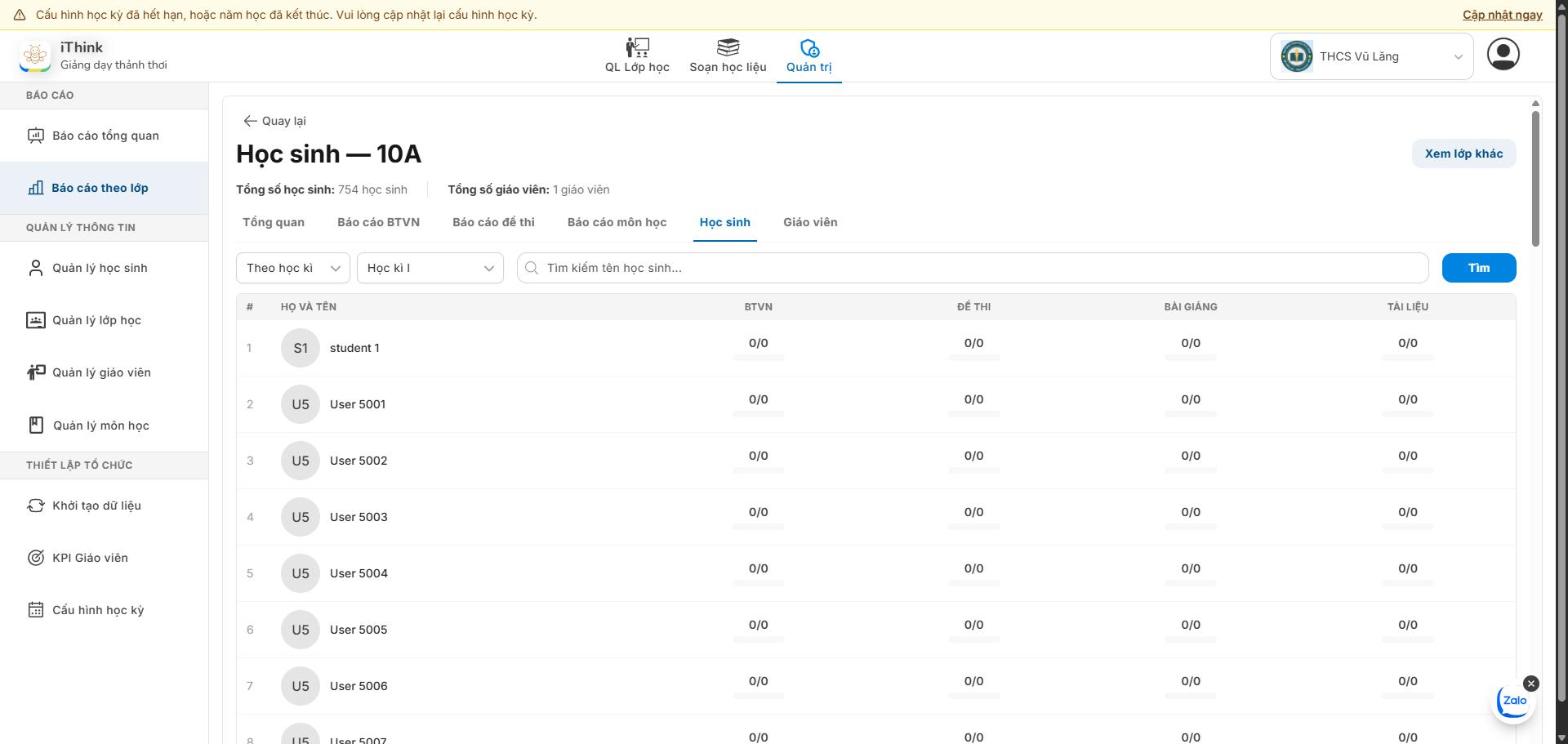Open Báo cáo theo lớp in sidebar

pos(104,188)
